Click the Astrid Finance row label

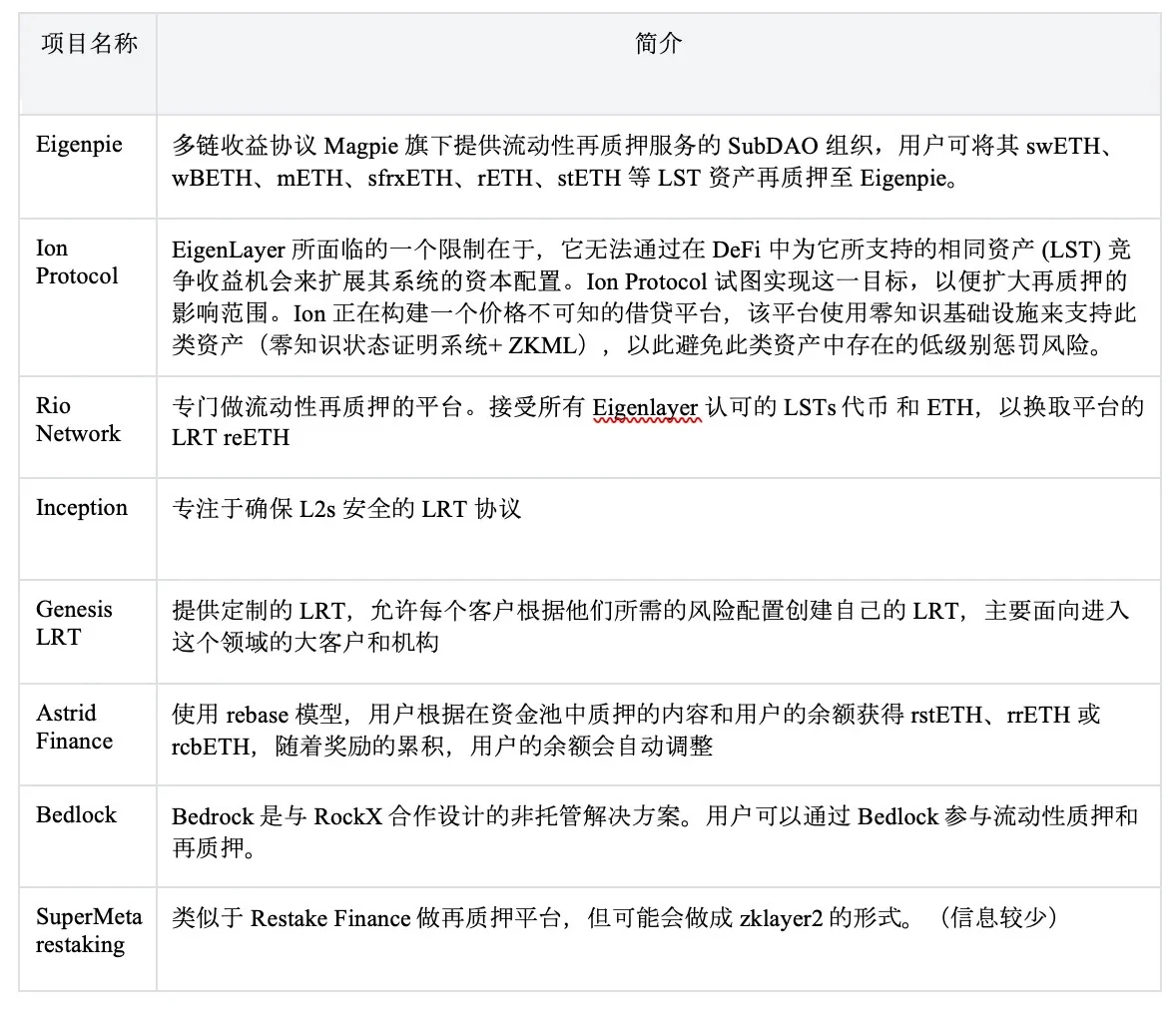(x=75, y=728)
